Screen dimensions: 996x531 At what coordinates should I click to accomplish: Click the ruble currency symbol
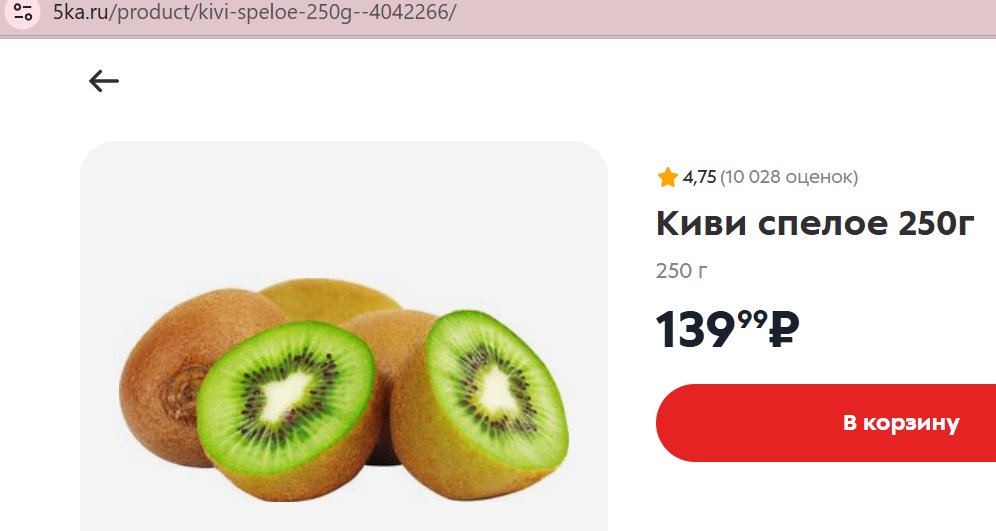[784, 329]
